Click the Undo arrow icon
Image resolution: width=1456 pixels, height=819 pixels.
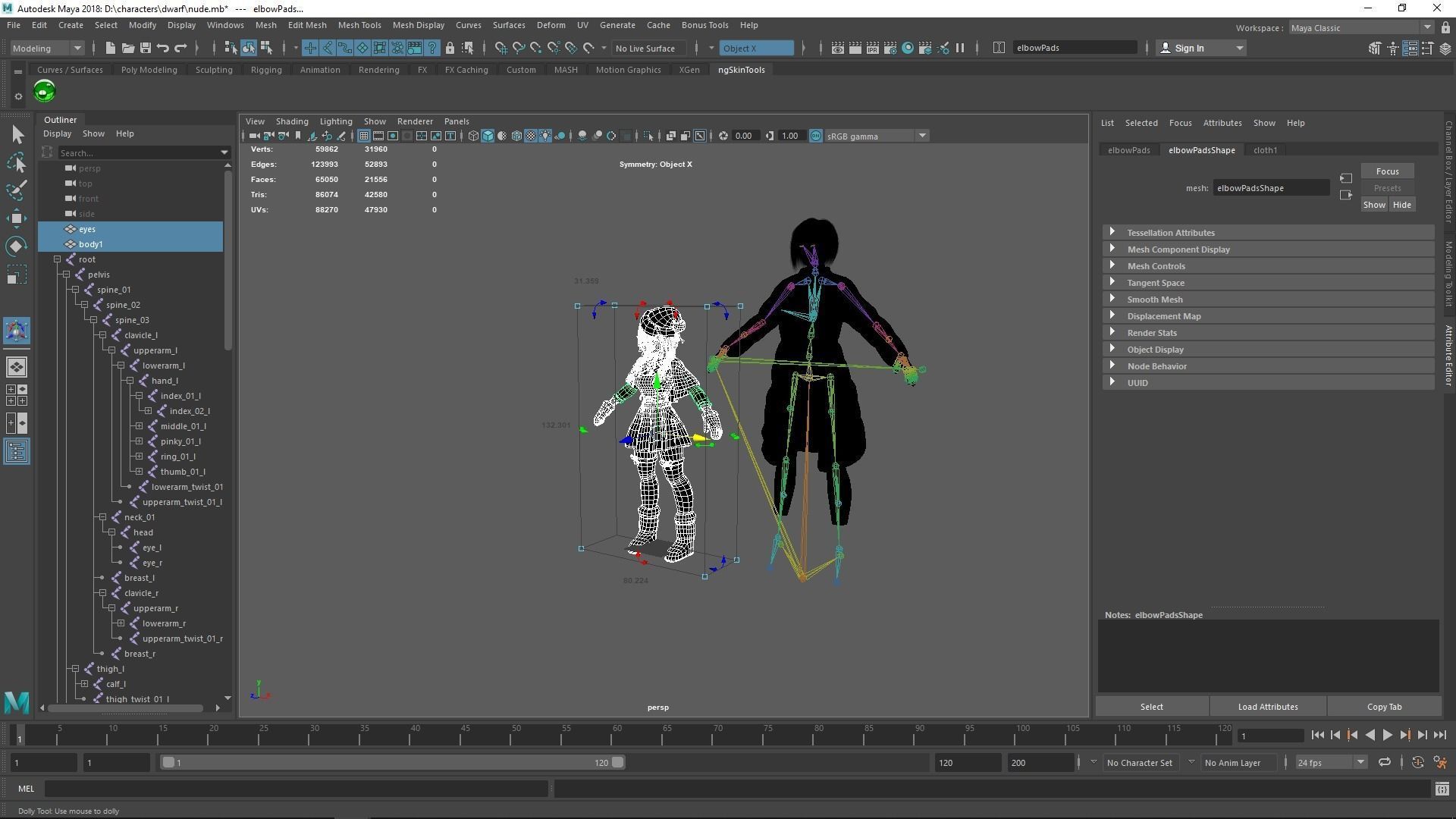point(162,48)
